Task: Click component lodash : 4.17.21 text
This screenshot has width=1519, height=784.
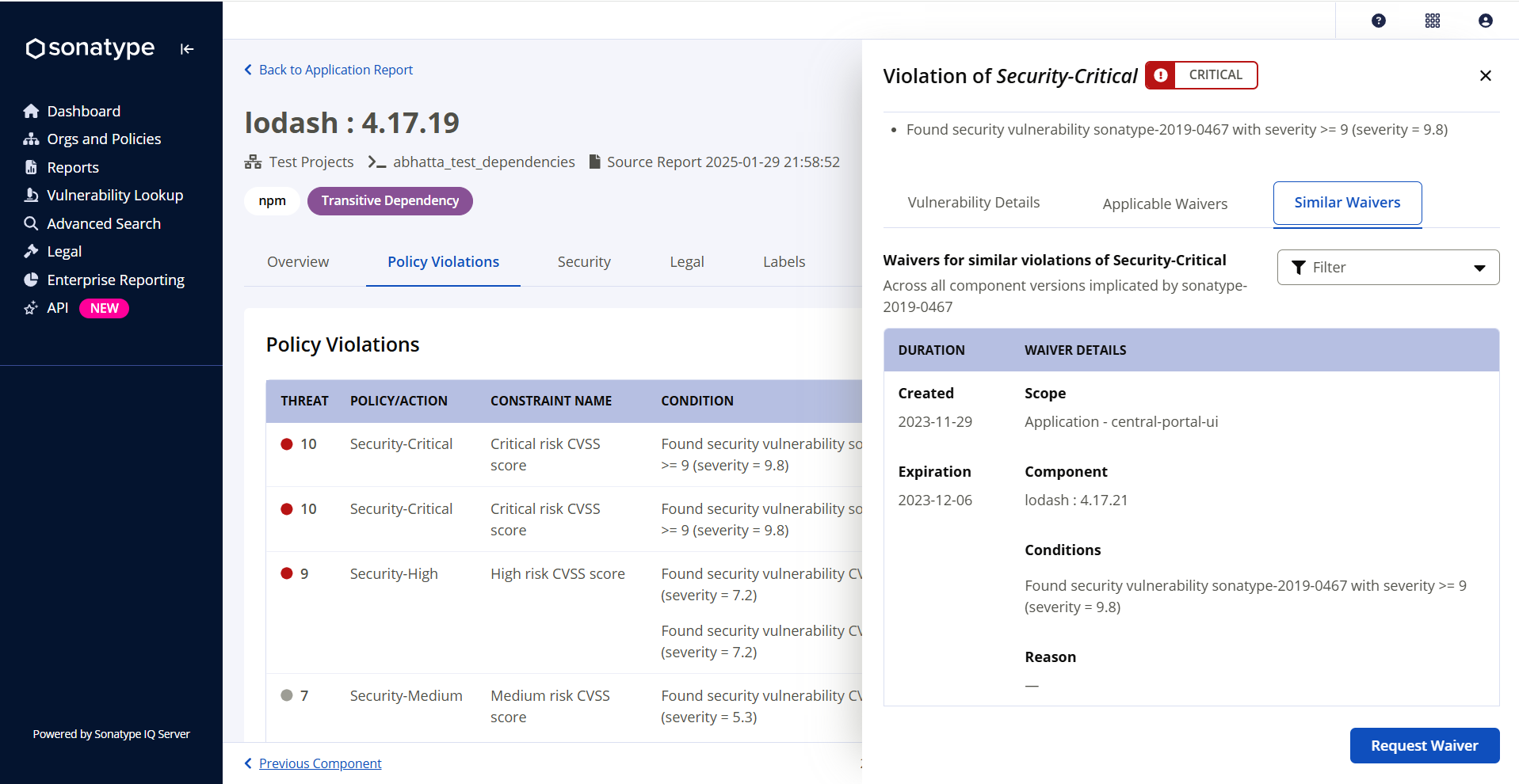Action: click(x=1076, y=500)
